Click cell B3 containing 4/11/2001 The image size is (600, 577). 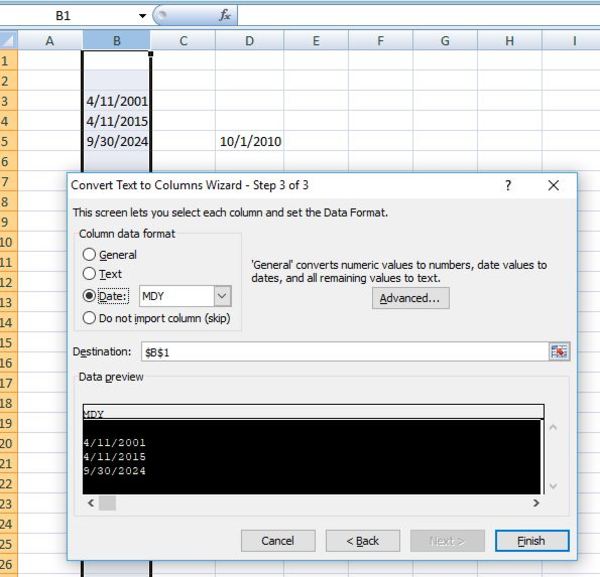(x=116, y=101)
